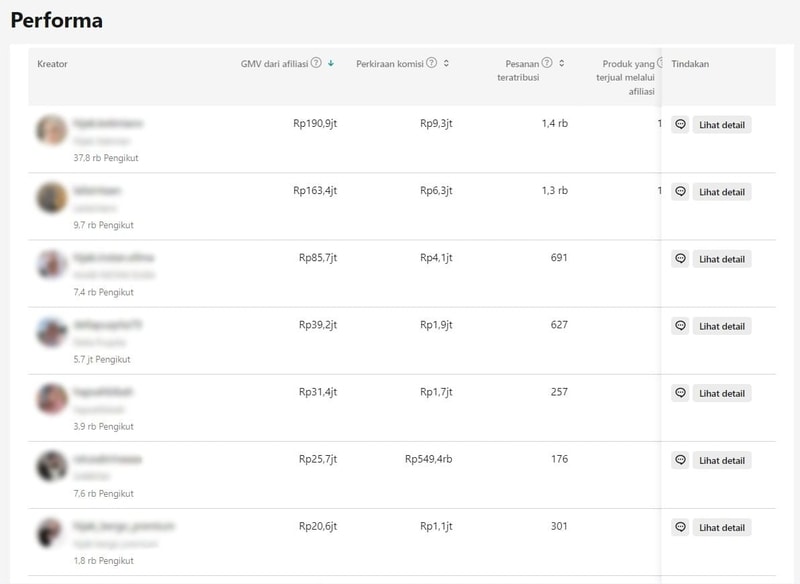
Task: Open chat with the Rp190,9jt GMV creator
Action: pos(680,125)
